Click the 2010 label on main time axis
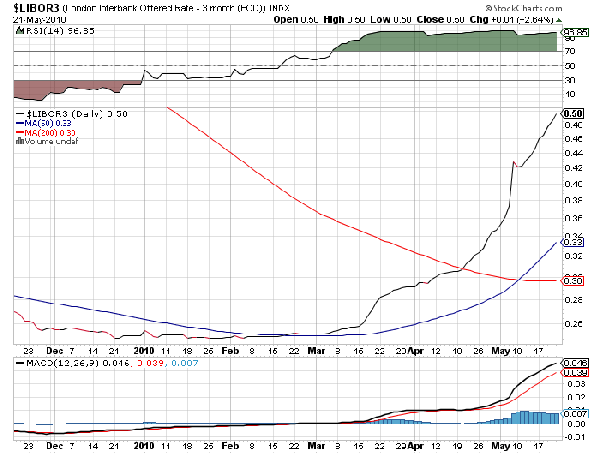 click(x=145, y=350)
